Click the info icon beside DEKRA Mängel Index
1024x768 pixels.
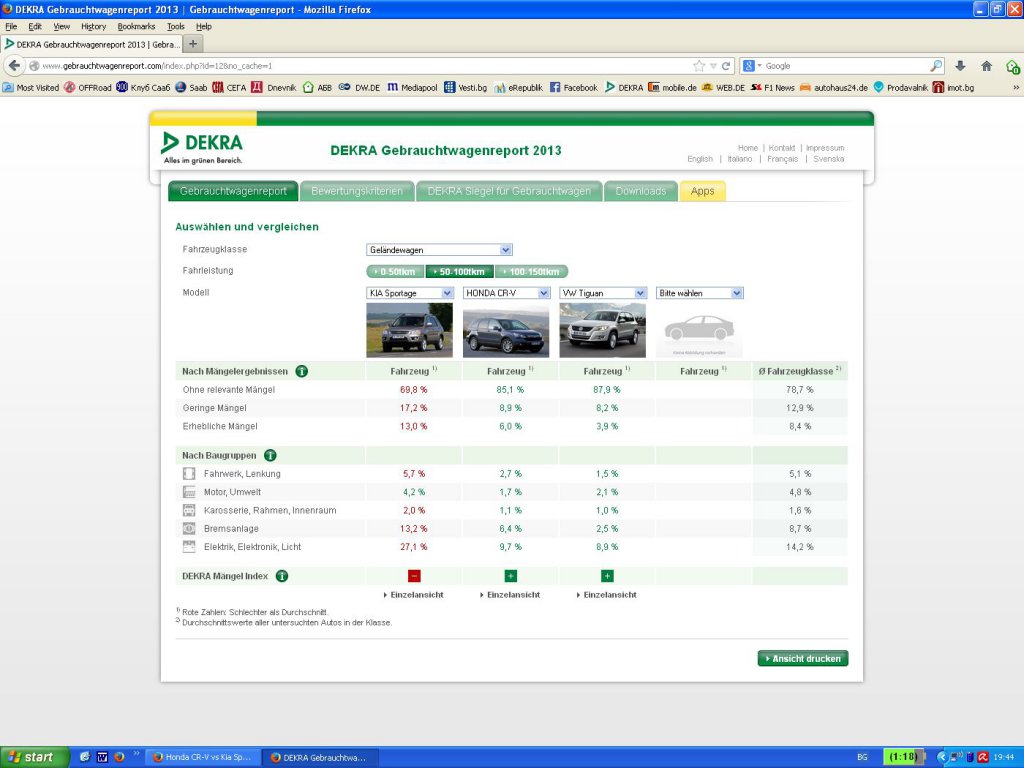coord(282,576)
